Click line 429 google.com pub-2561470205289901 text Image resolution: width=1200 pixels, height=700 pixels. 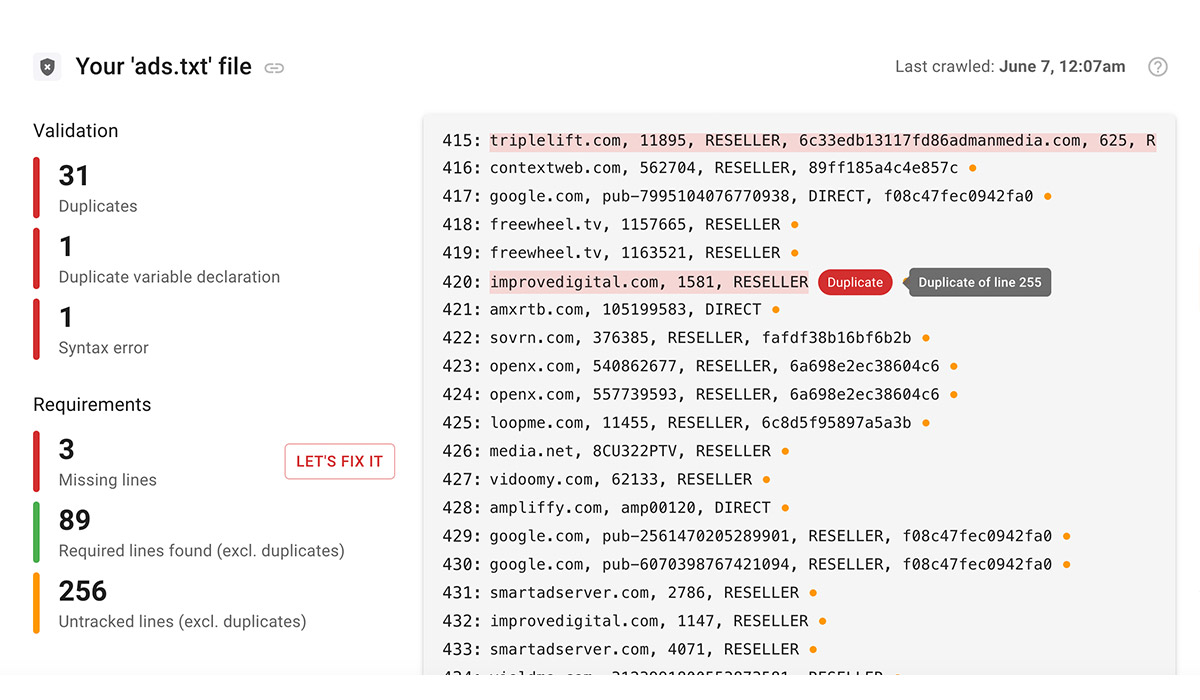(x=771, y=537)
